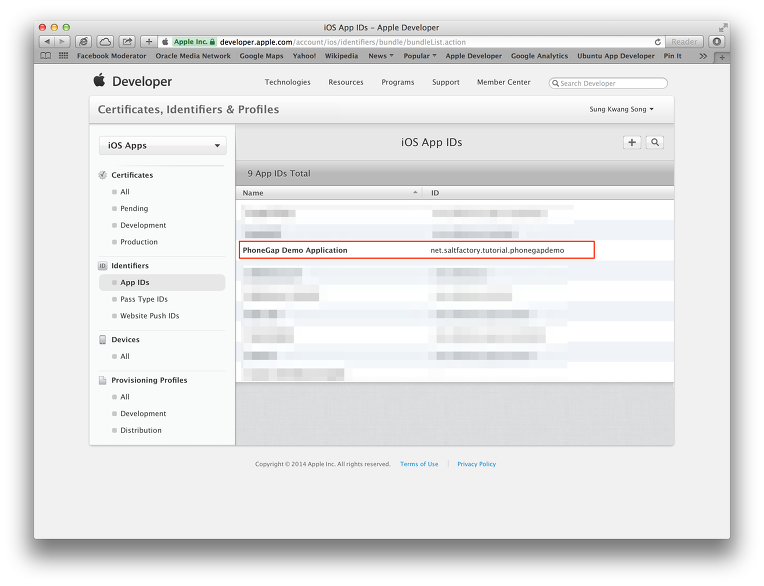Go to Member Center
Viewport: 764px width, 586px height.
click(x=504, y=82)
